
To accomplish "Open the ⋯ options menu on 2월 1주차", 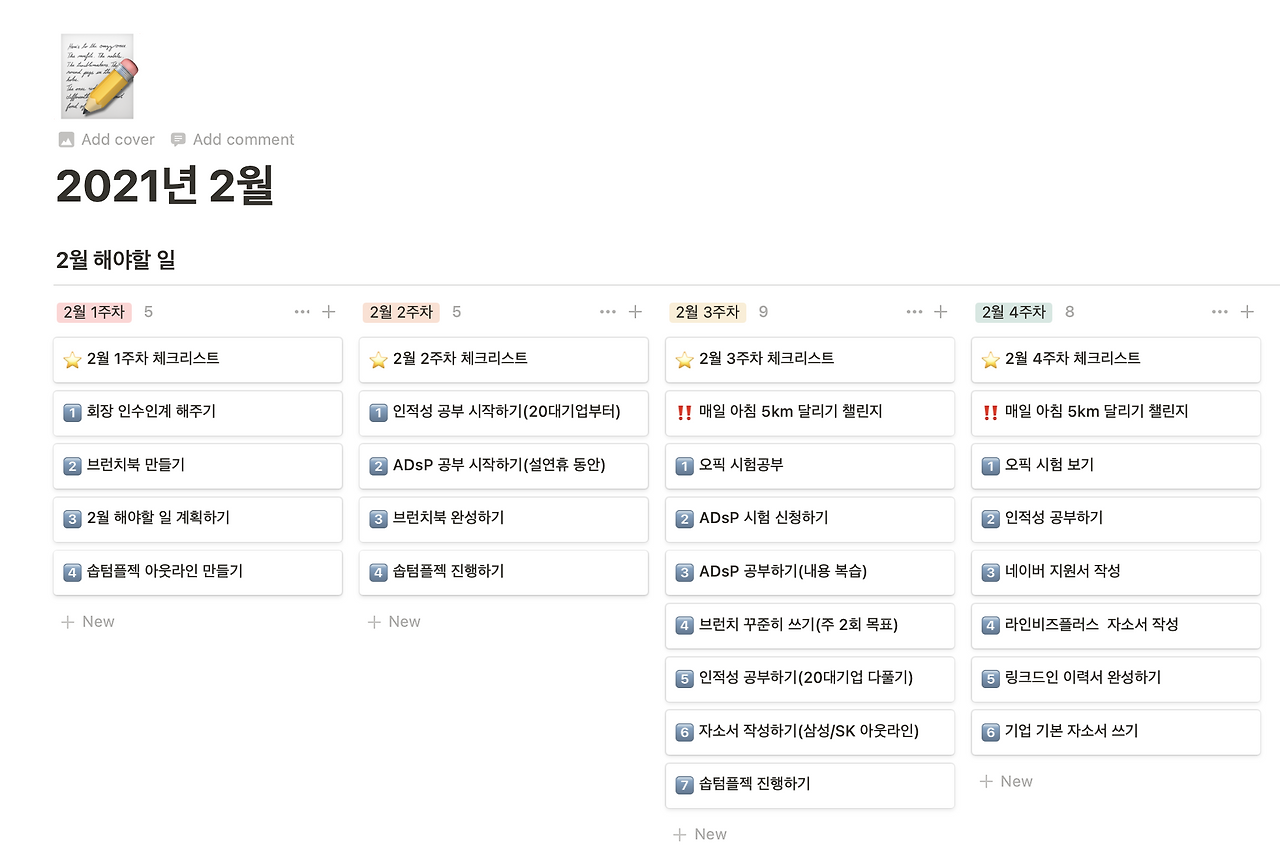I will (302, 311).
